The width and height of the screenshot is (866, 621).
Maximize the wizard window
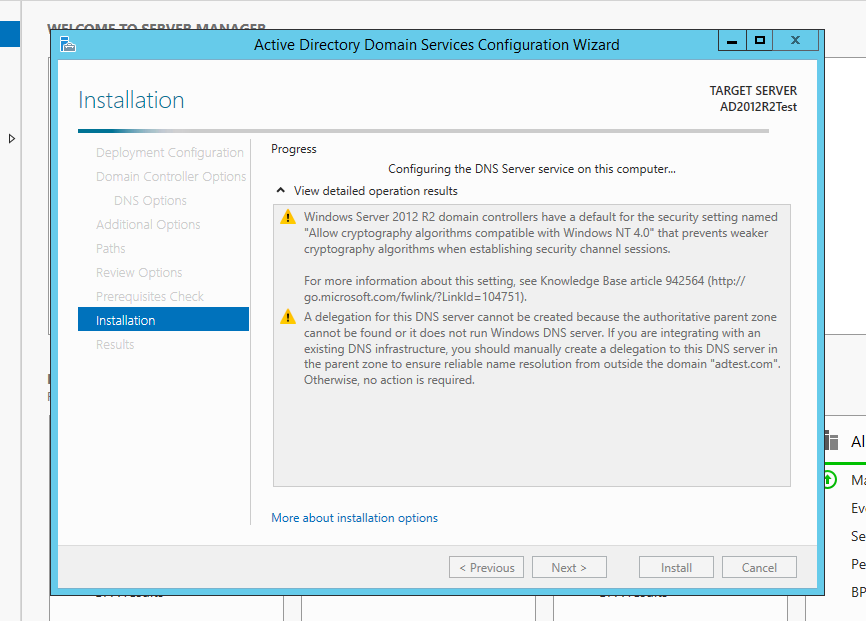point(760,40)
